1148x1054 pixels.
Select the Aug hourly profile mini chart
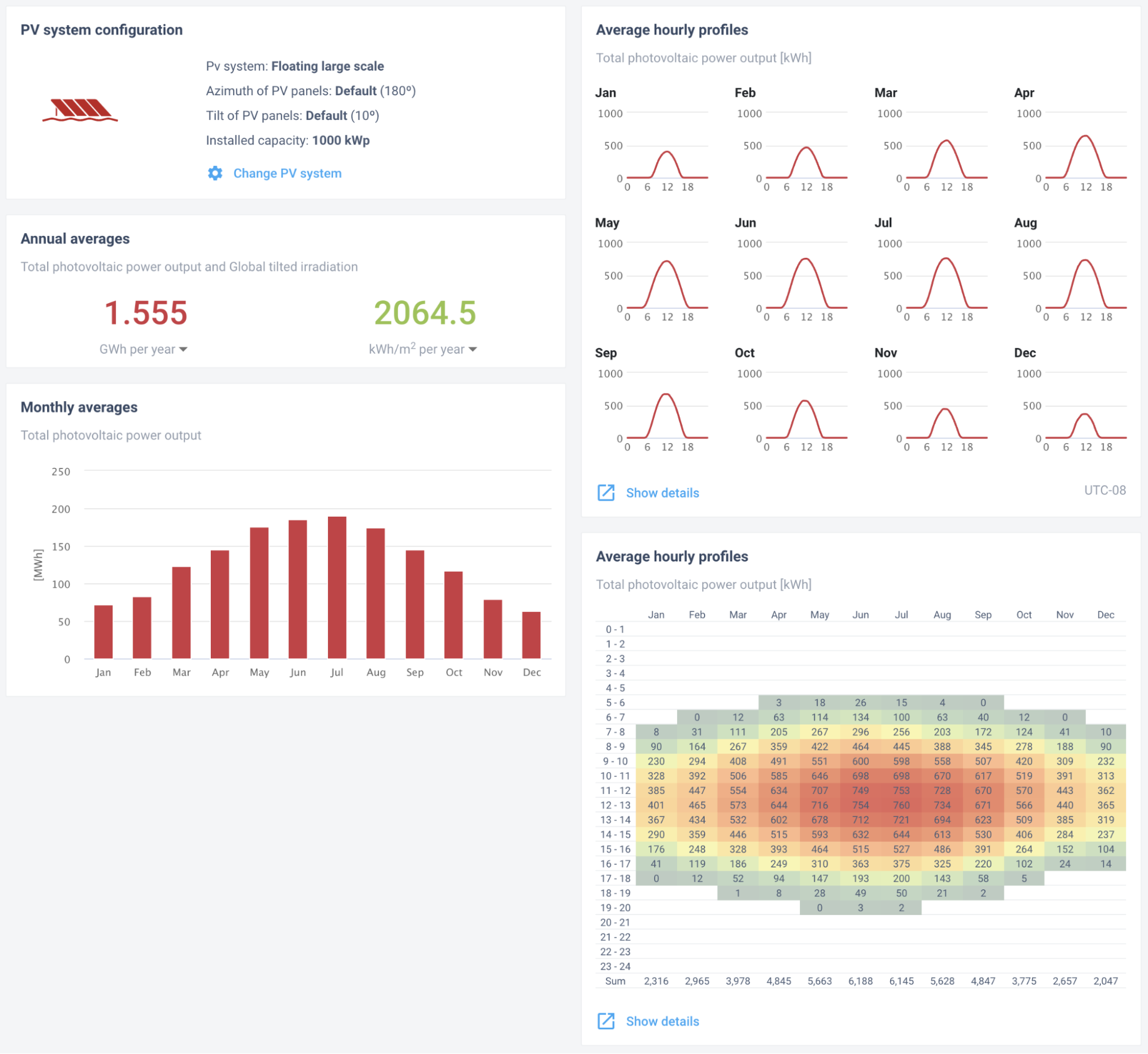click(1085, 276)
